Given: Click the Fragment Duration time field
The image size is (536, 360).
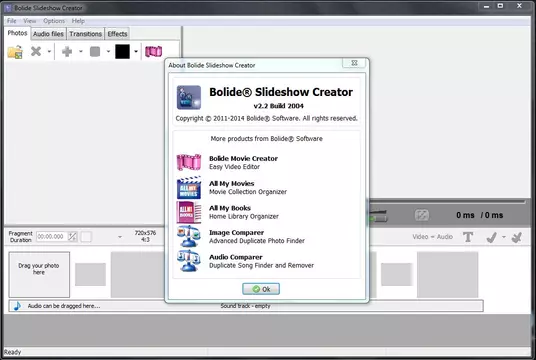Looking at the screenshot, I should tap(51, 237).
